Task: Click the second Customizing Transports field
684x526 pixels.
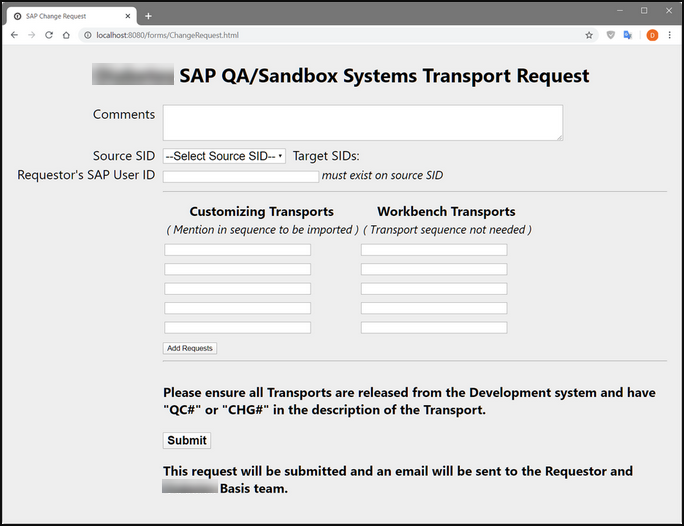Action: (238, 269)
